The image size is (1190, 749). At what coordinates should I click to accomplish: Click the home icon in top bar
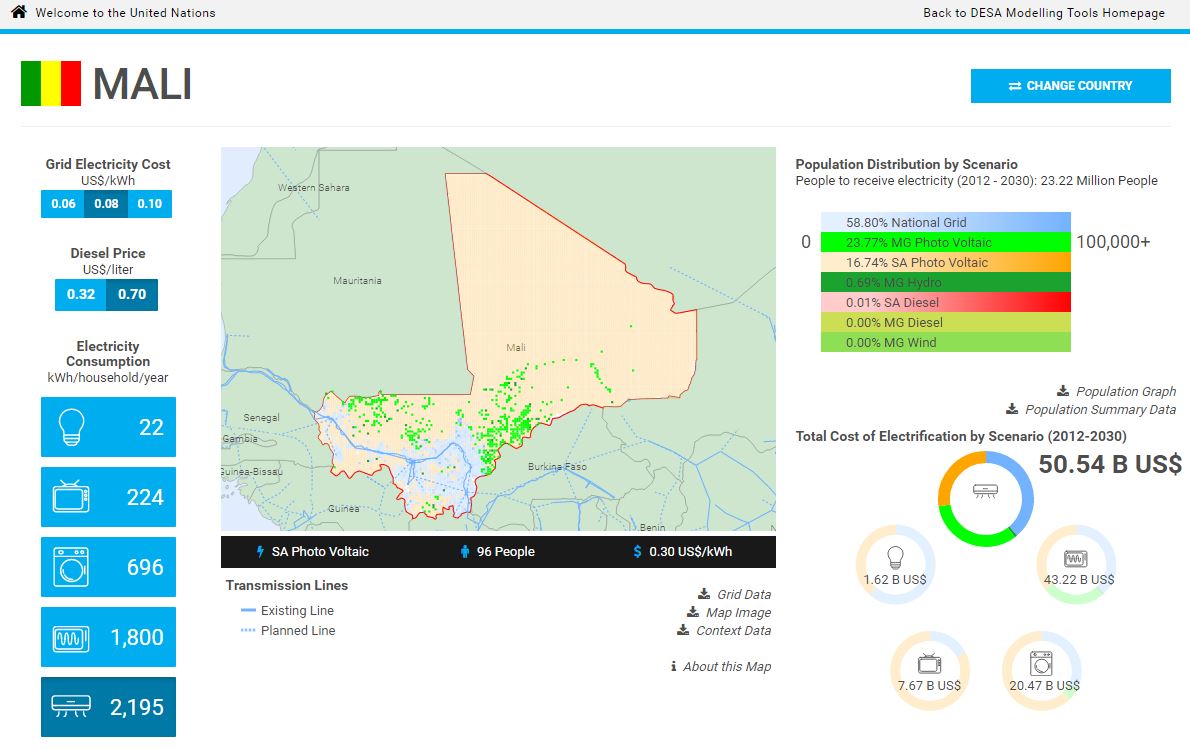pos(18,13)
